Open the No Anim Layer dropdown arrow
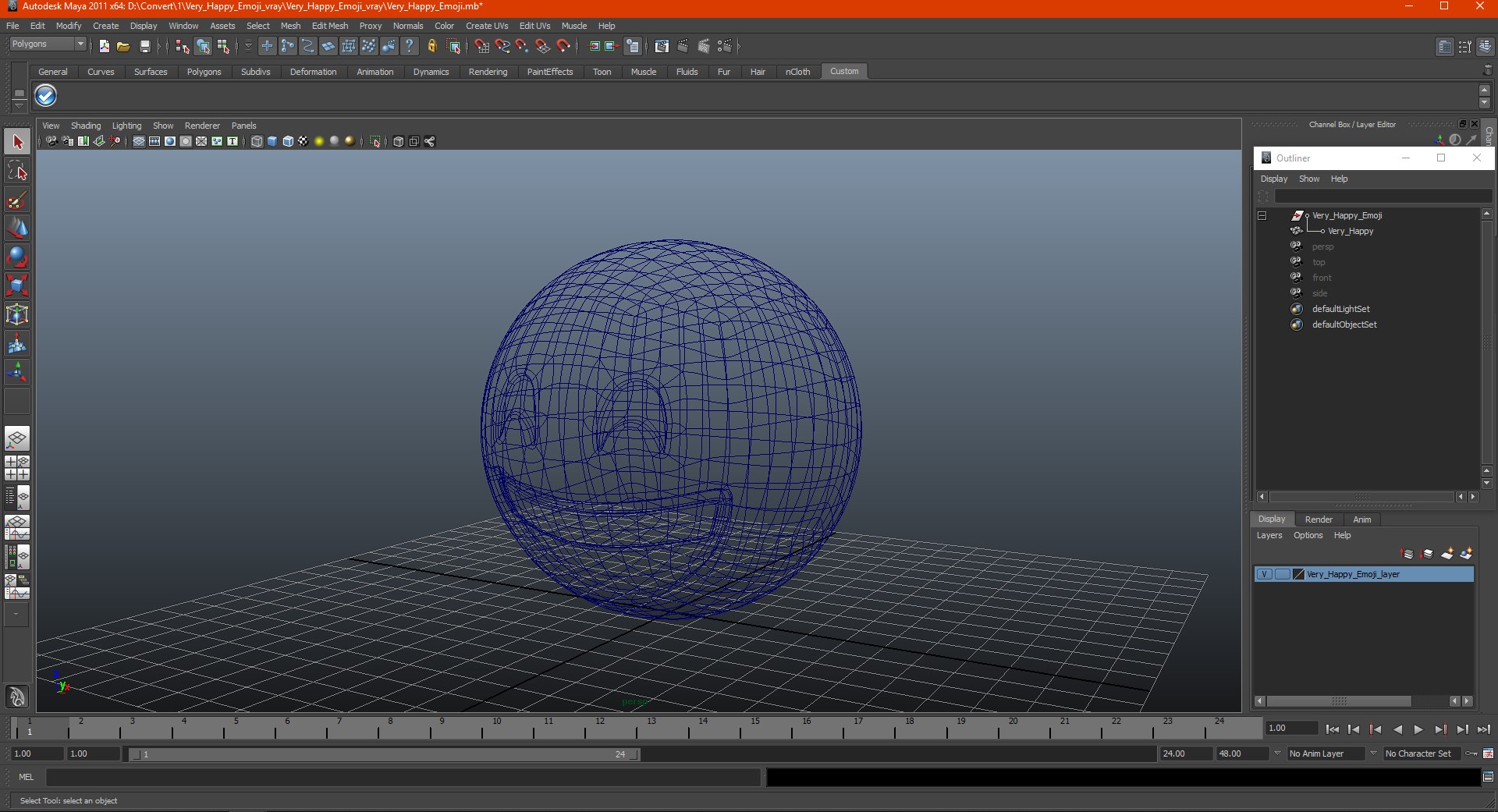The image size is (1498, 812). pyautogui.click(x=1277, y=753)
